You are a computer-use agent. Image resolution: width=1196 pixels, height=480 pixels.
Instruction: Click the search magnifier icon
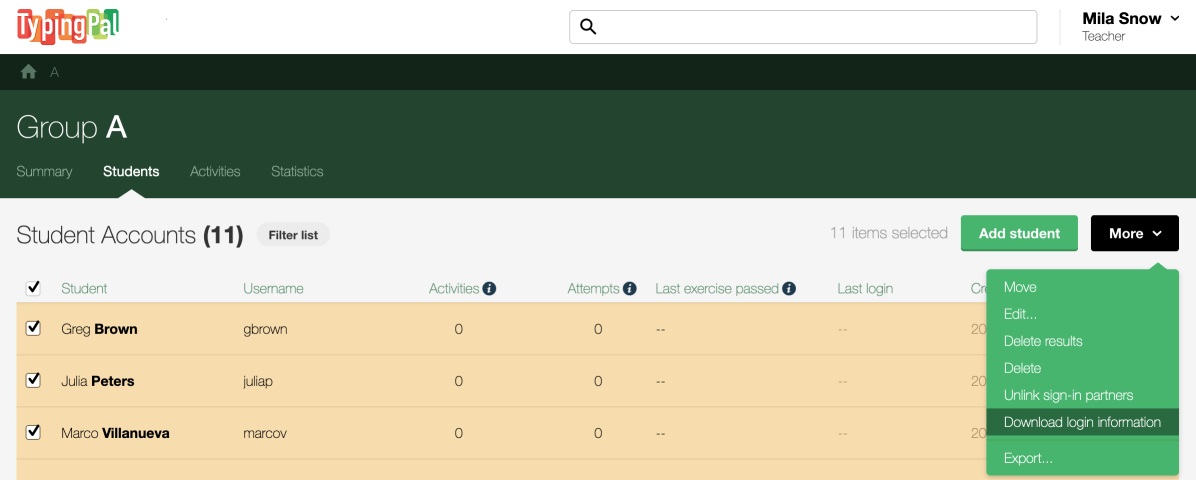pos(588,27)
